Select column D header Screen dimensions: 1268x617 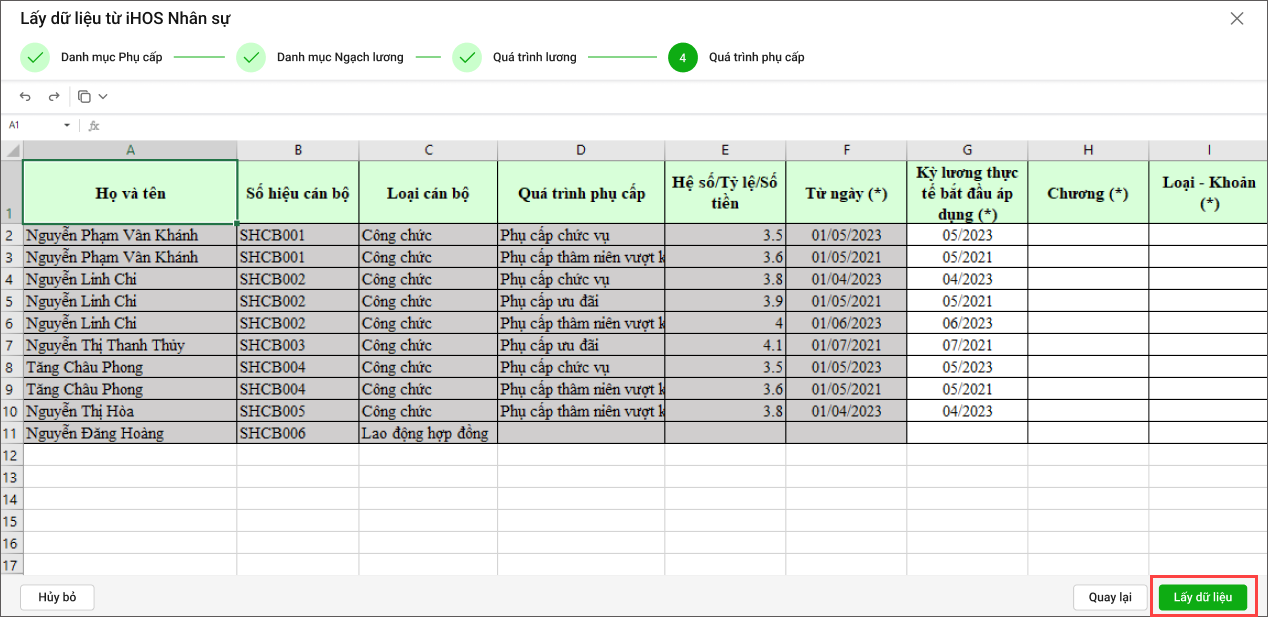[x=581, y=150]
